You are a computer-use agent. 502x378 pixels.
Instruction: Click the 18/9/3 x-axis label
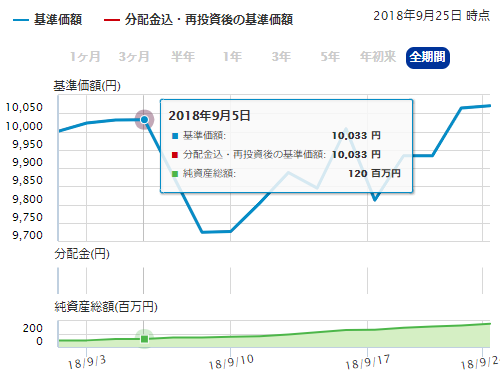pos(87,362)
